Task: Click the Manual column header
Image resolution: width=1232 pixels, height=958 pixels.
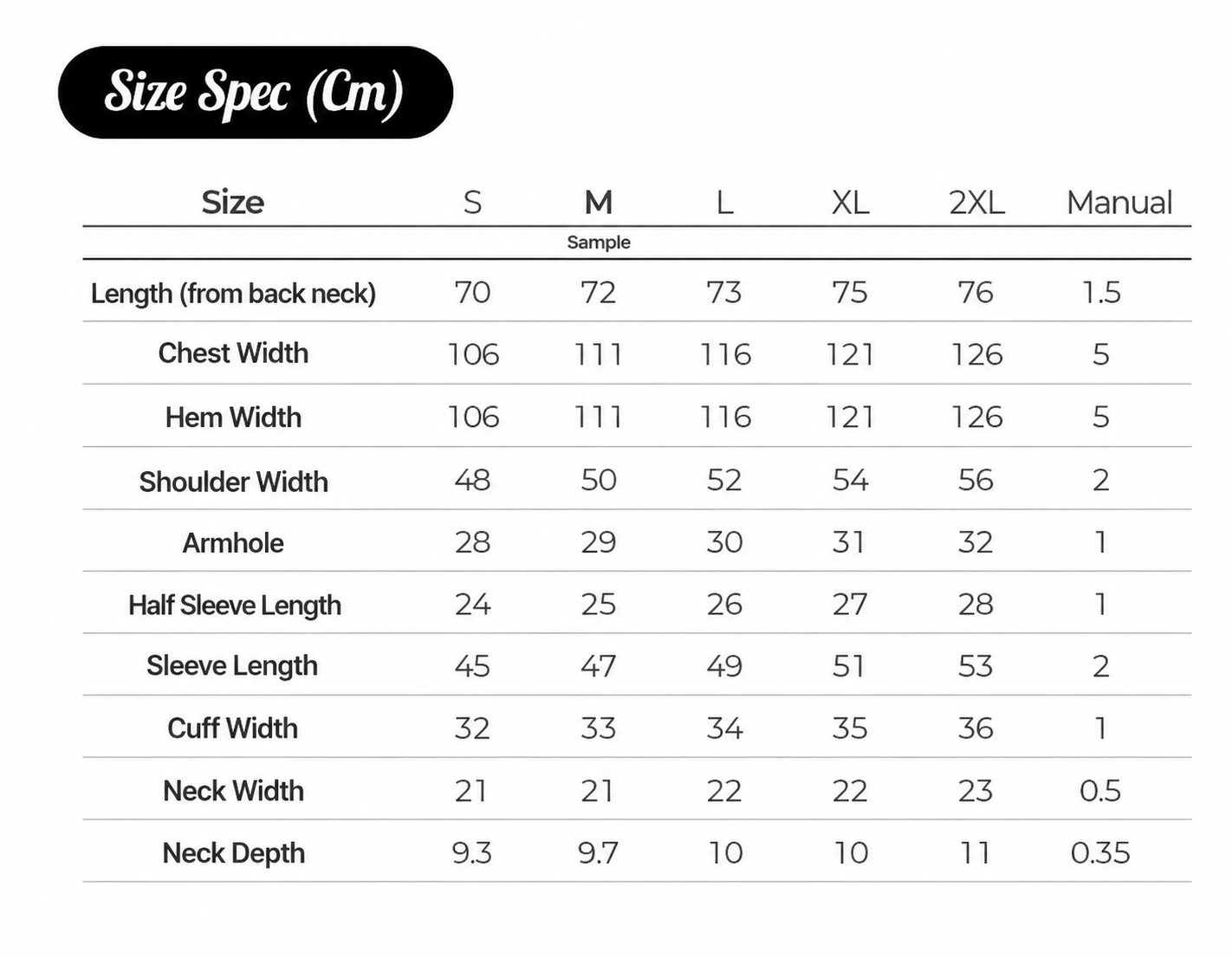Action: click(x=1119, y=203)
